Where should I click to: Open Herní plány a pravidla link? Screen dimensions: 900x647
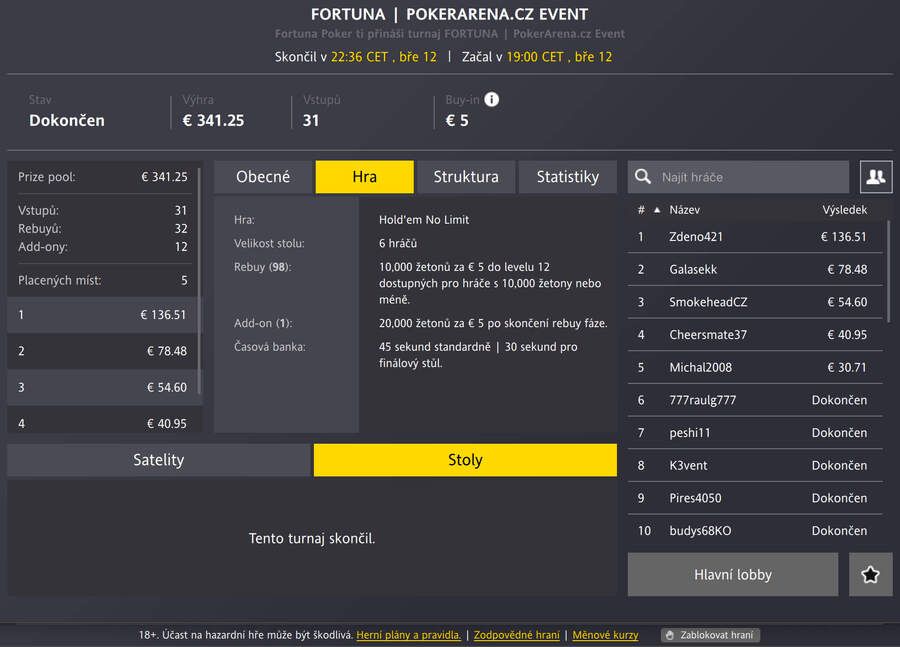coord(409,635)
